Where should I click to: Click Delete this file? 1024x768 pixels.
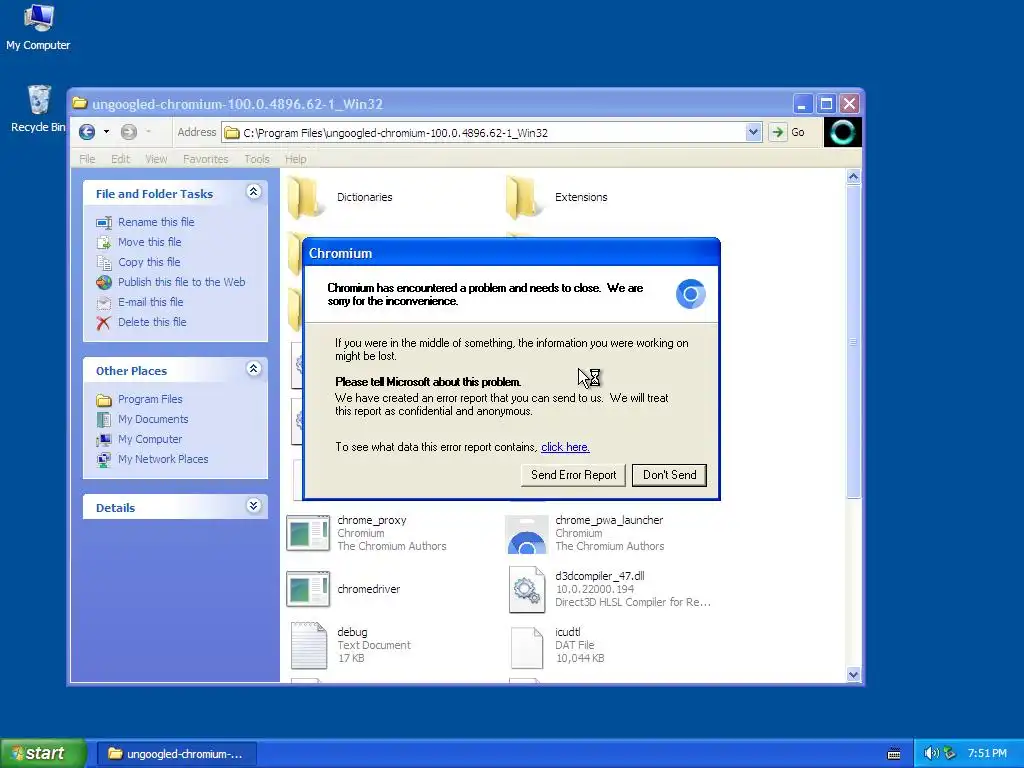[x=152, y=322]
